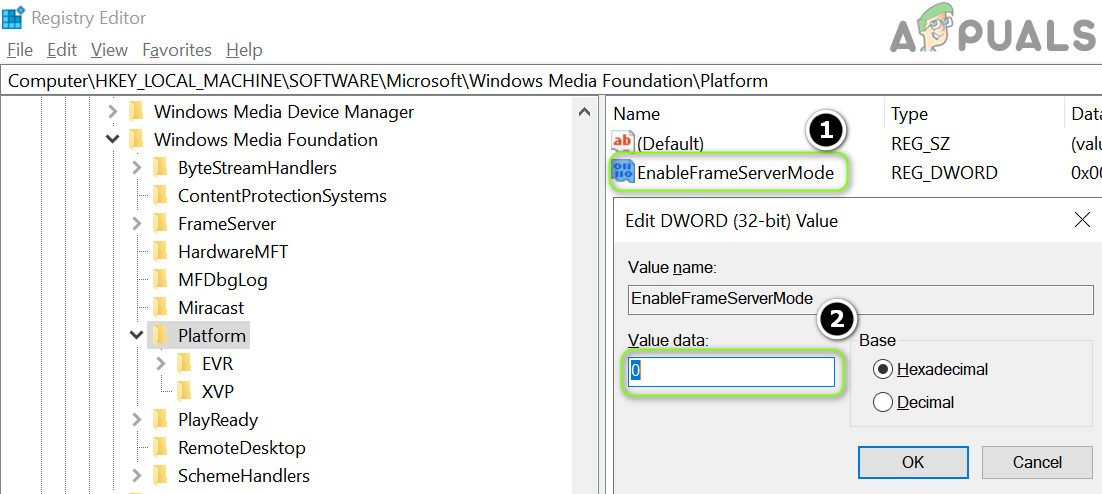Open the Favorites menu

pyautogui.click(x=177, y=50)
